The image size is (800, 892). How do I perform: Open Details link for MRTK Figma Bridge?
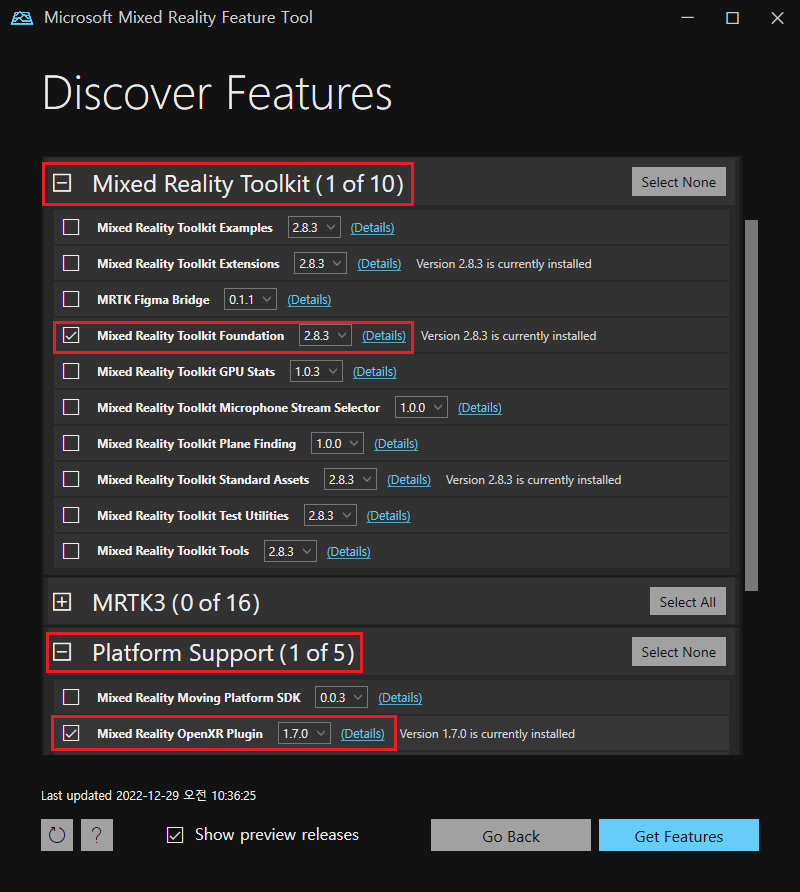coord(309,300)
